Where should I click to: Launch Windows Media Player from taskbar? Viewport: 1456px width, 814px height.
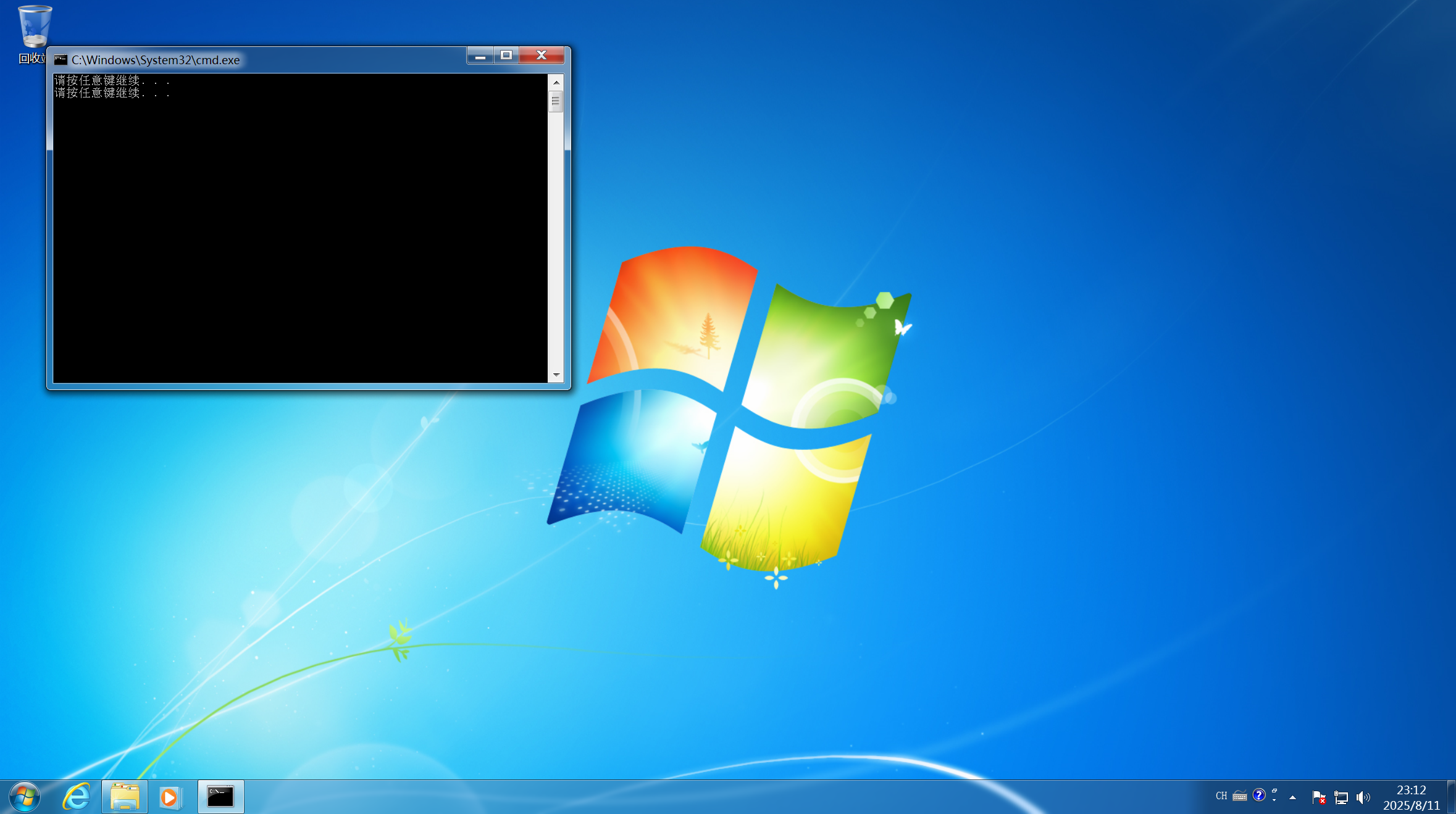[170, 797]
